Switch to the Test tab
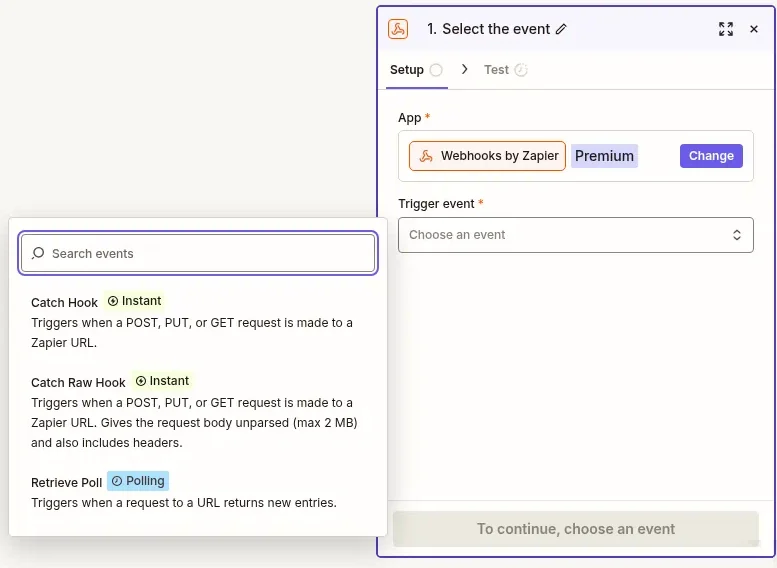777x568 pixels. pyautogui.click(x=505, y=70)
